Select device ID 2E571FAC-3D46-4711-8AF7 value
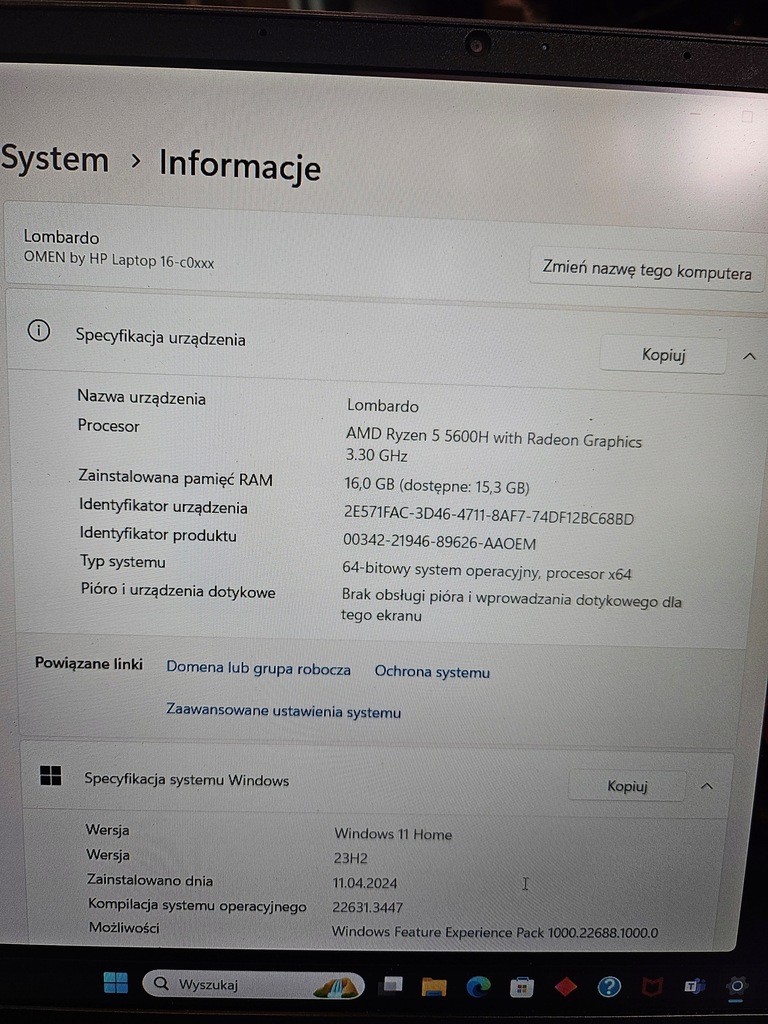 click(488, 515)
